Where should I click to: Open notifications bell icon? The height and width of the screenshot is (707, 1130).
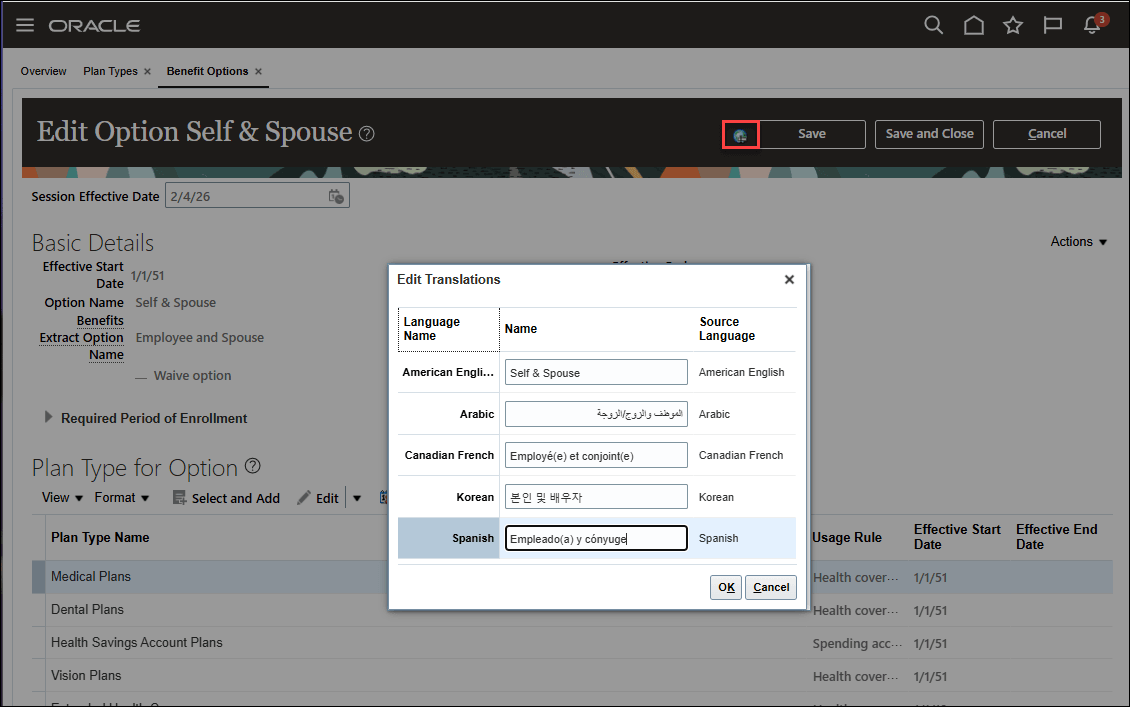(x=1092, y=25)
